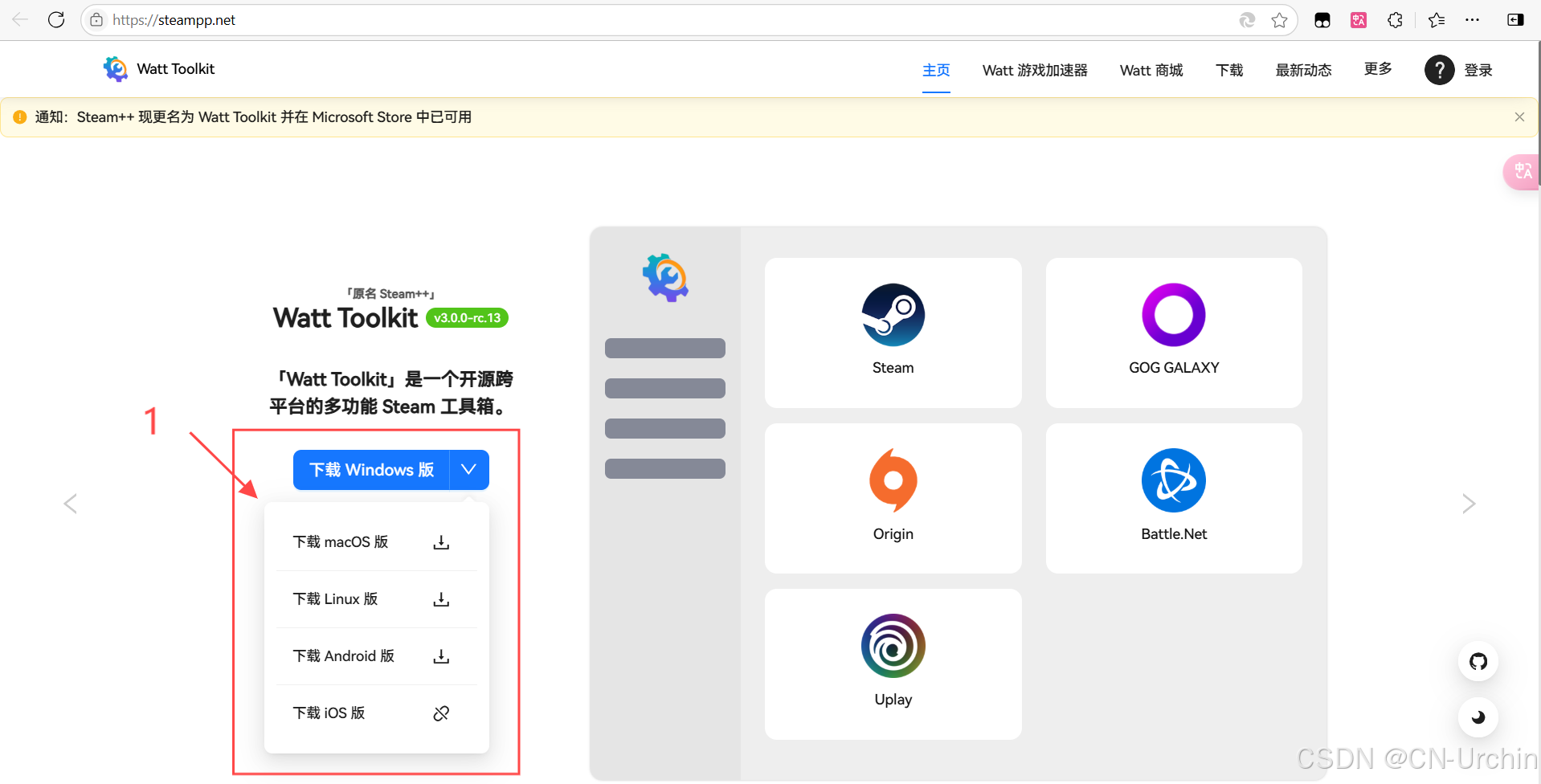Click Android download arrow icon
Screen dimensions: 1541x784
(441, 657)
